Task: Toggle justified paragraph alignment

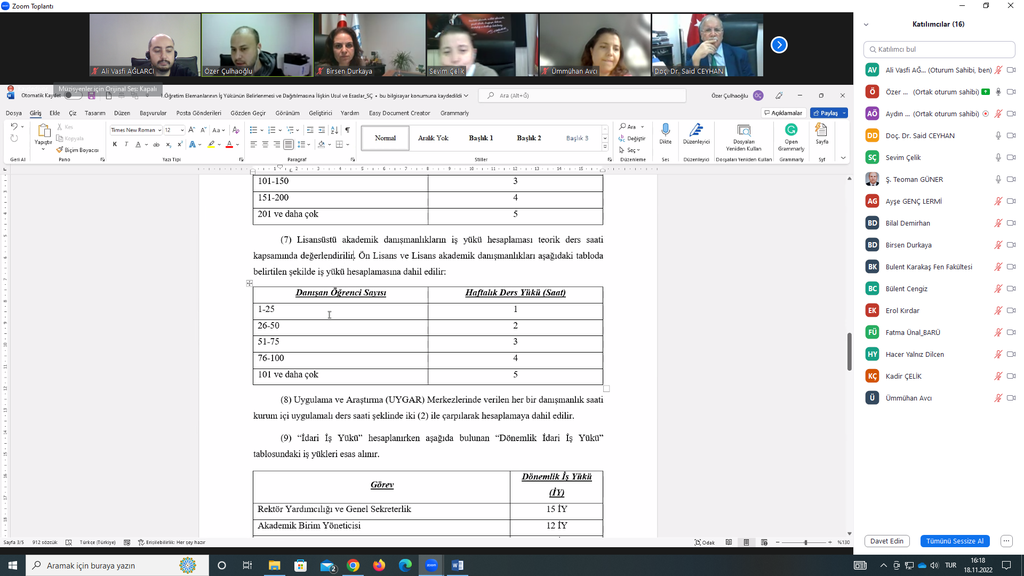Action: [x=289, y=144]
